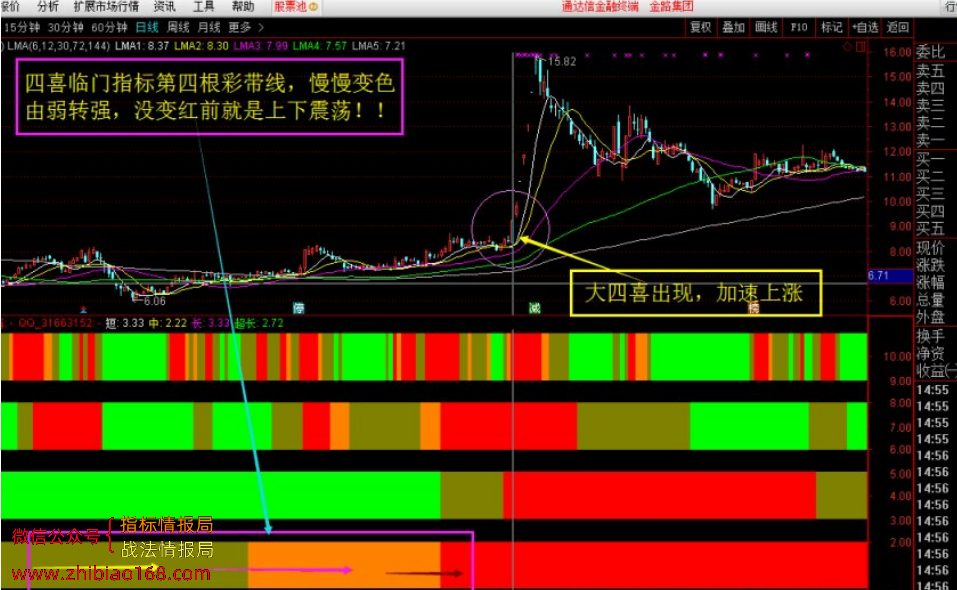Select the 周线 weekly period

tap(178, 27)
